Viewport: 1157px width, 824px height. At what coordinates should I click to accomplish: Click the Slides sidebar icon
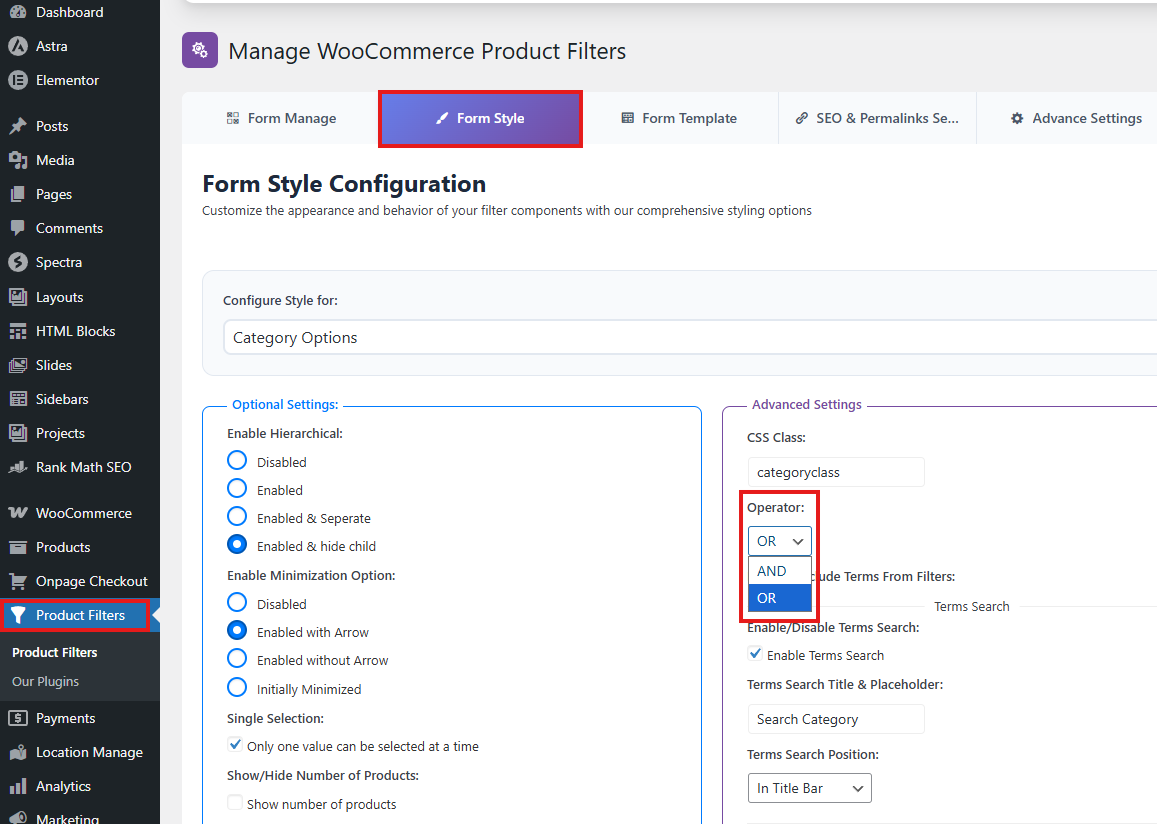pyautogui.click(x=18, y=365)
